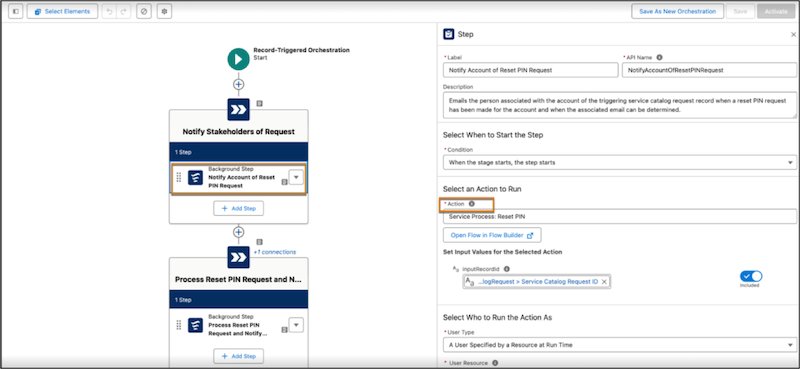
Task: Click the Select Elements button
Action: 62,11
